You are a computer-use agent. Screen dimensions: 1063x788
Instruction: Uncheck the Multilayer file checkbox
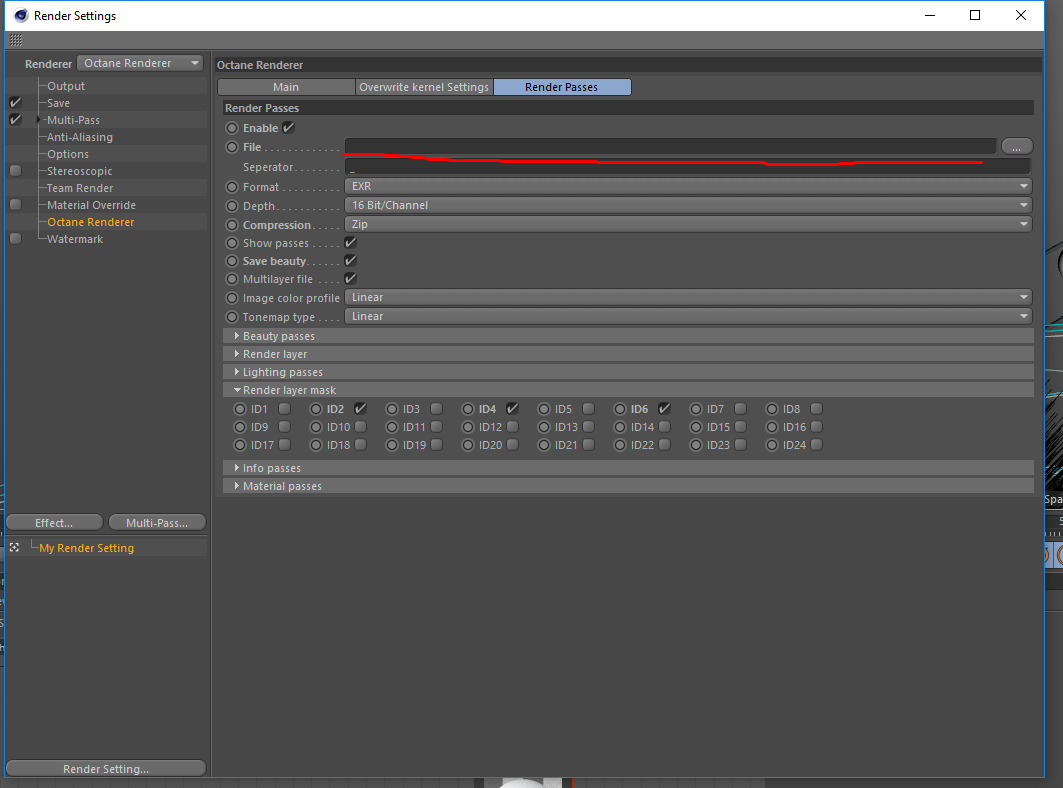tap(350, 278)
